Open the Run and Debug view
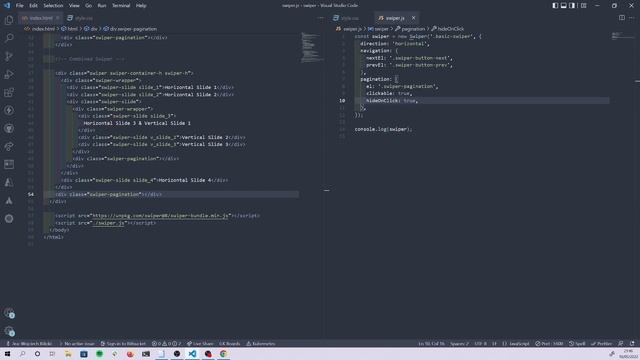 tap(9, 74)
